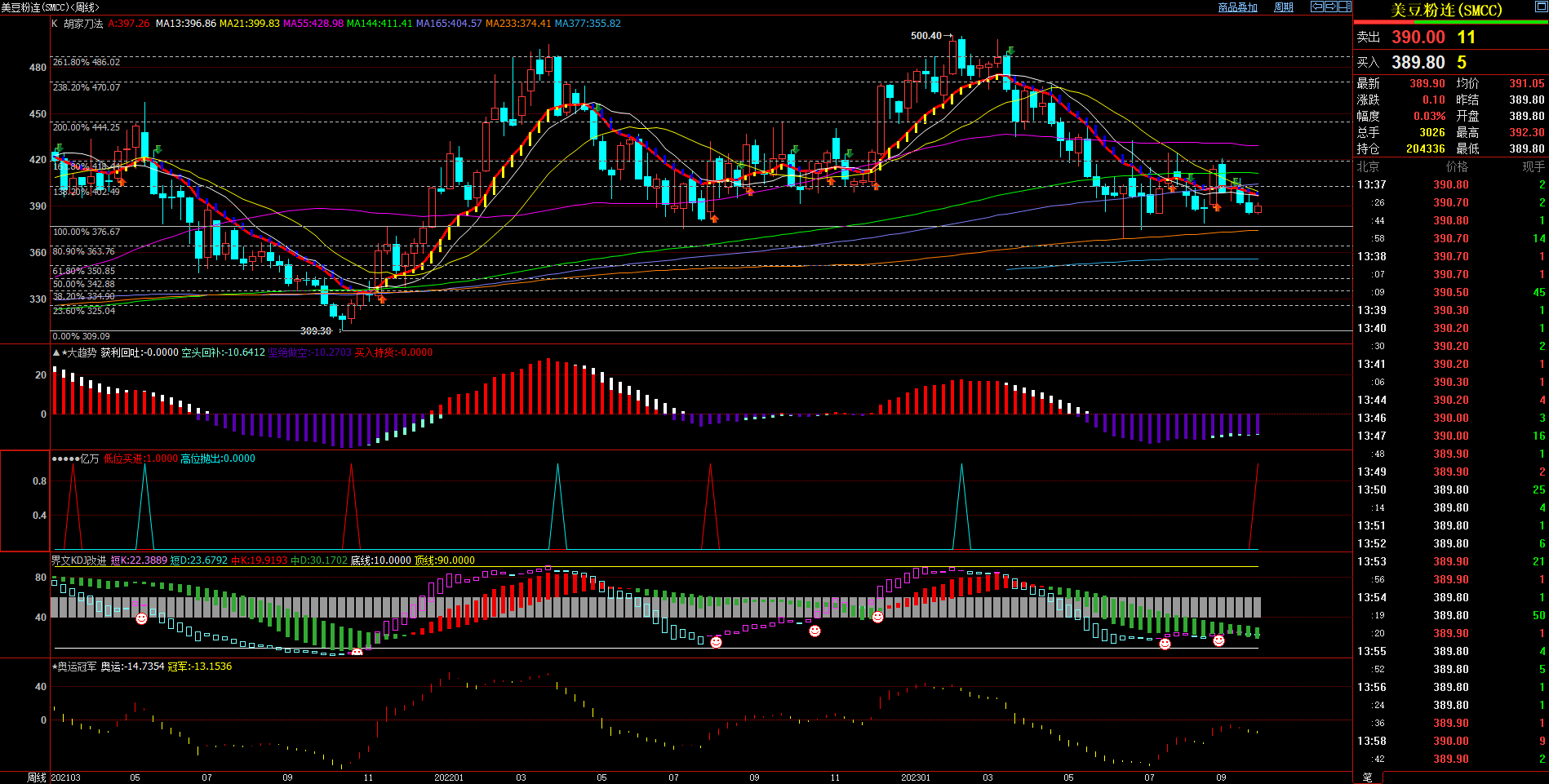Click the red-green buy/sell ratio bar

[1450, 23]
